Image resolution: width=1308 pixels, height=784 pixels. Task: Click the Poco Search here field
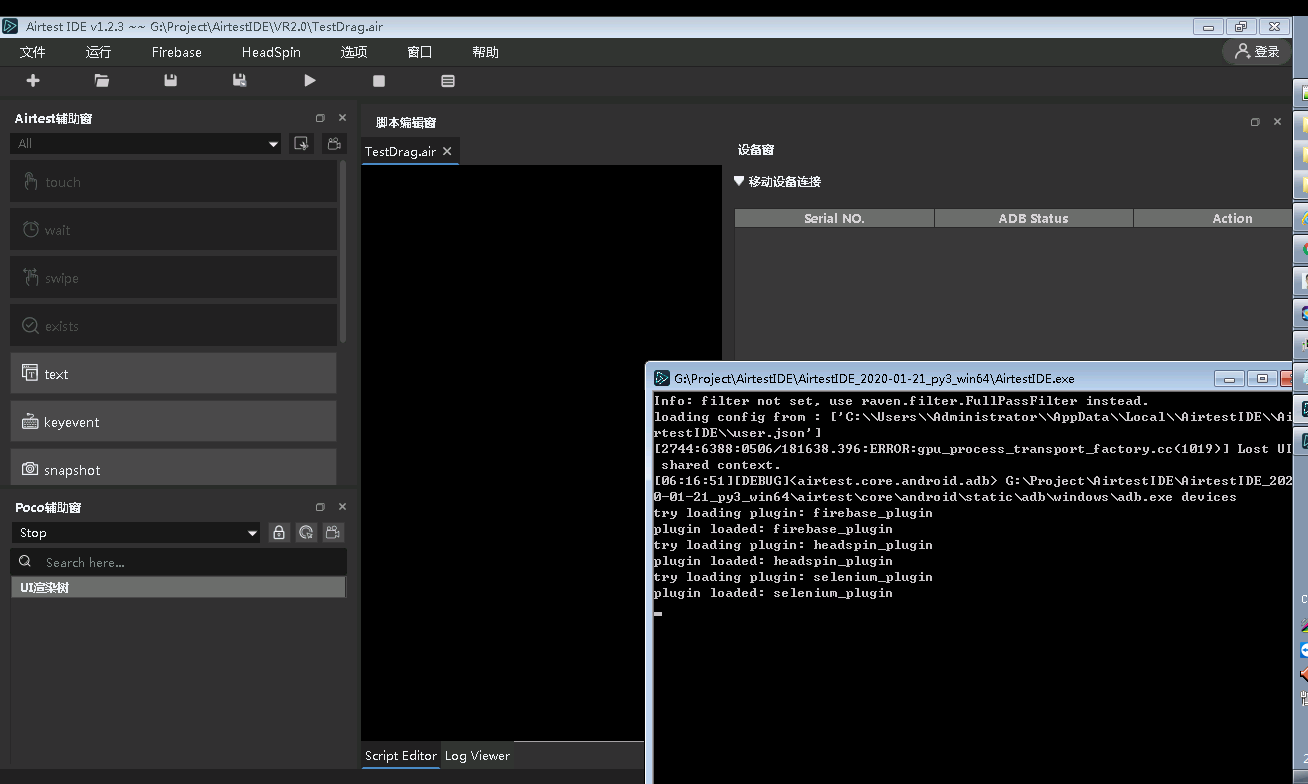click(x=179, y=562)
